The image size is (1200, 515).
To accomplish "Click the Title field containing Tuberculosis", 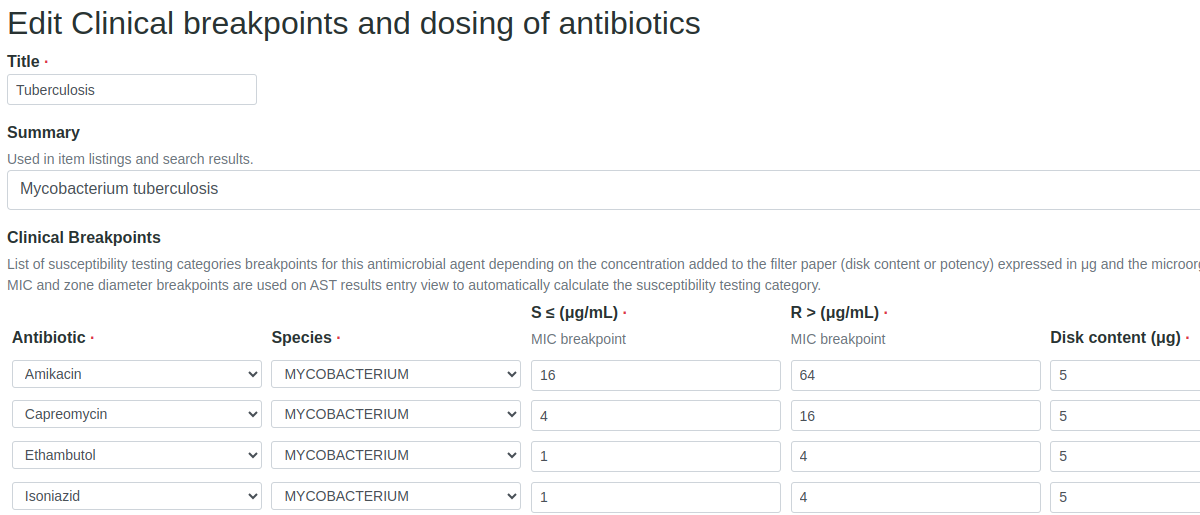I will [132, 90].
